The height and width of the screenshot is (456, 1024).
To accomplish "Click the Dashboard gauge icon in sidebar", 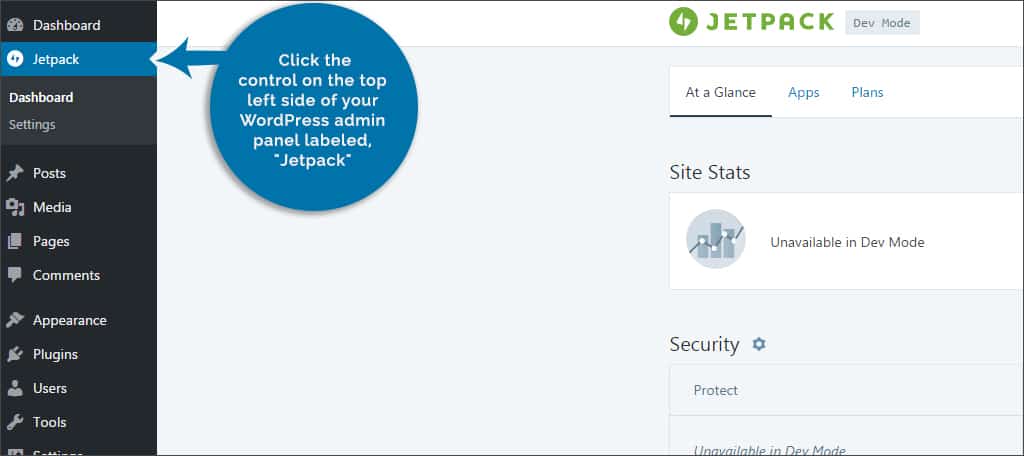I will coord(15,24).
